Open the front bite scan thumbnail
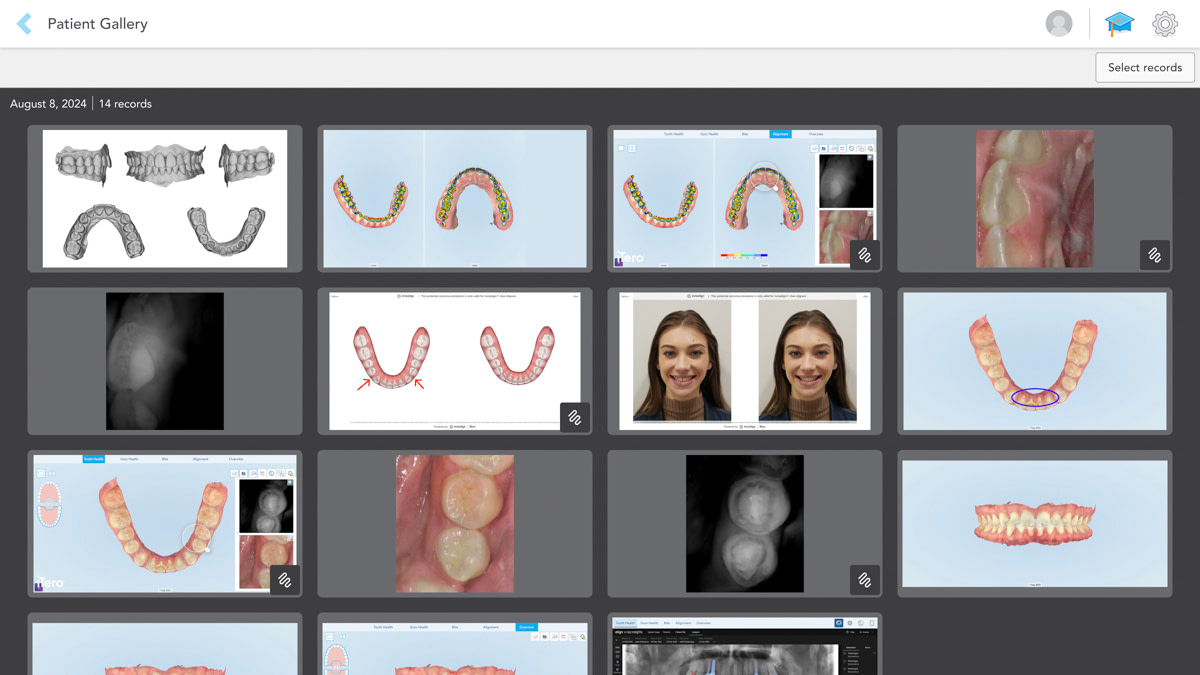 point(1034,523)
